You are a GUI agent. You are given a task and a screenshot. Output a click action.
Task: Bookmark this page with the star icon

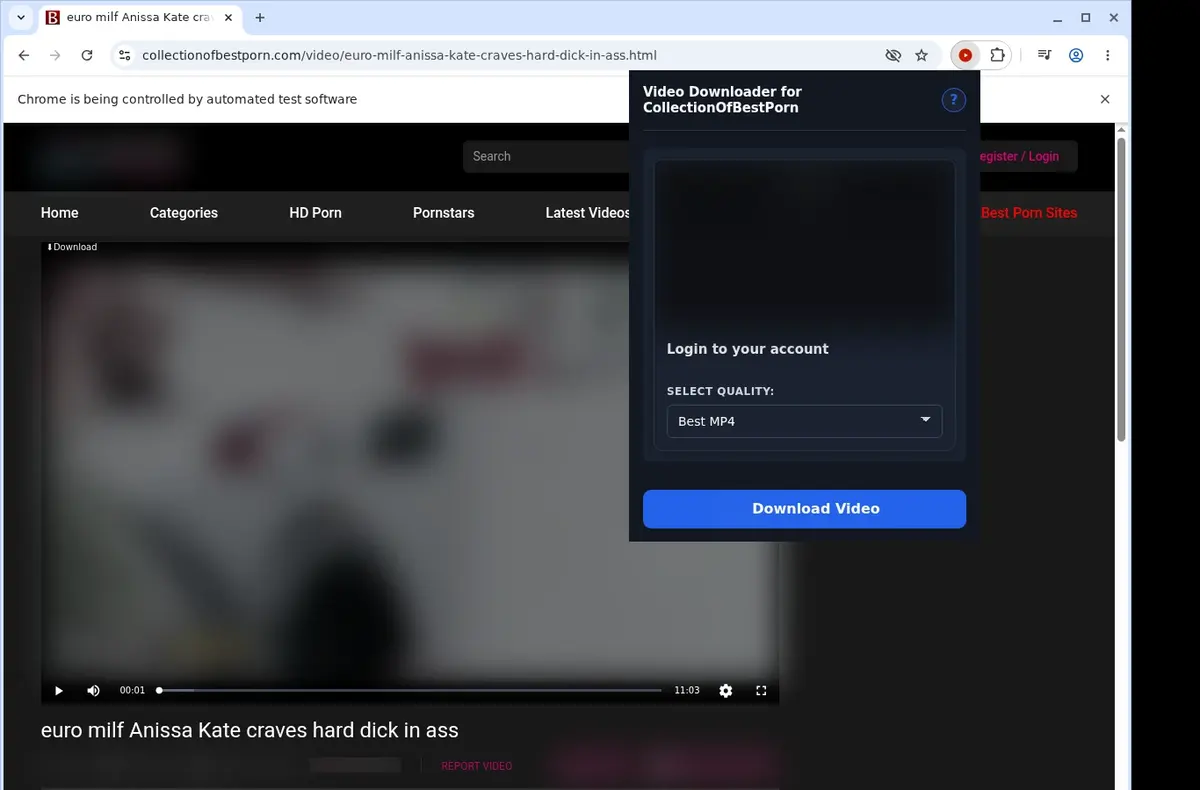click(922, 56)
